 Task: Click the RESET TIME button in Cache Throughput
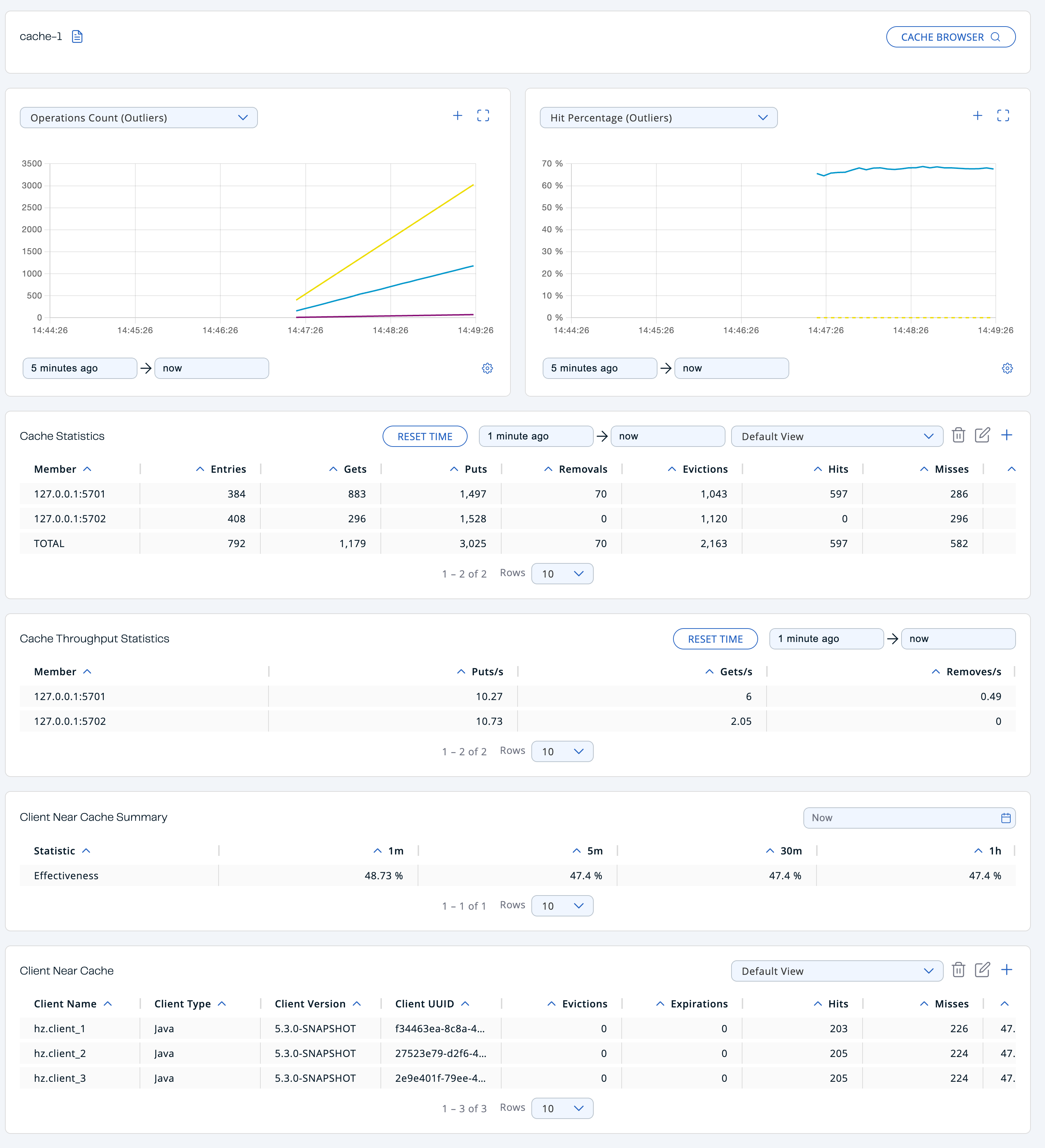[x=716, y=638]
